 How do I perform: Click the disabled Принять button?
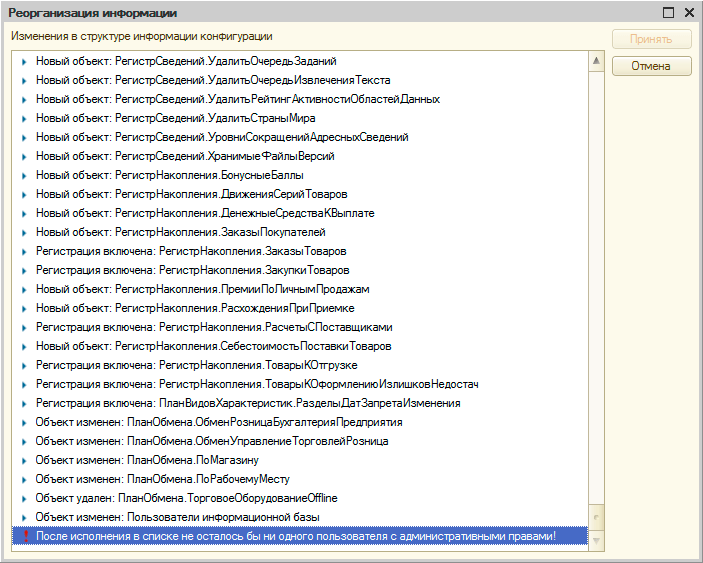click(652, 40)
